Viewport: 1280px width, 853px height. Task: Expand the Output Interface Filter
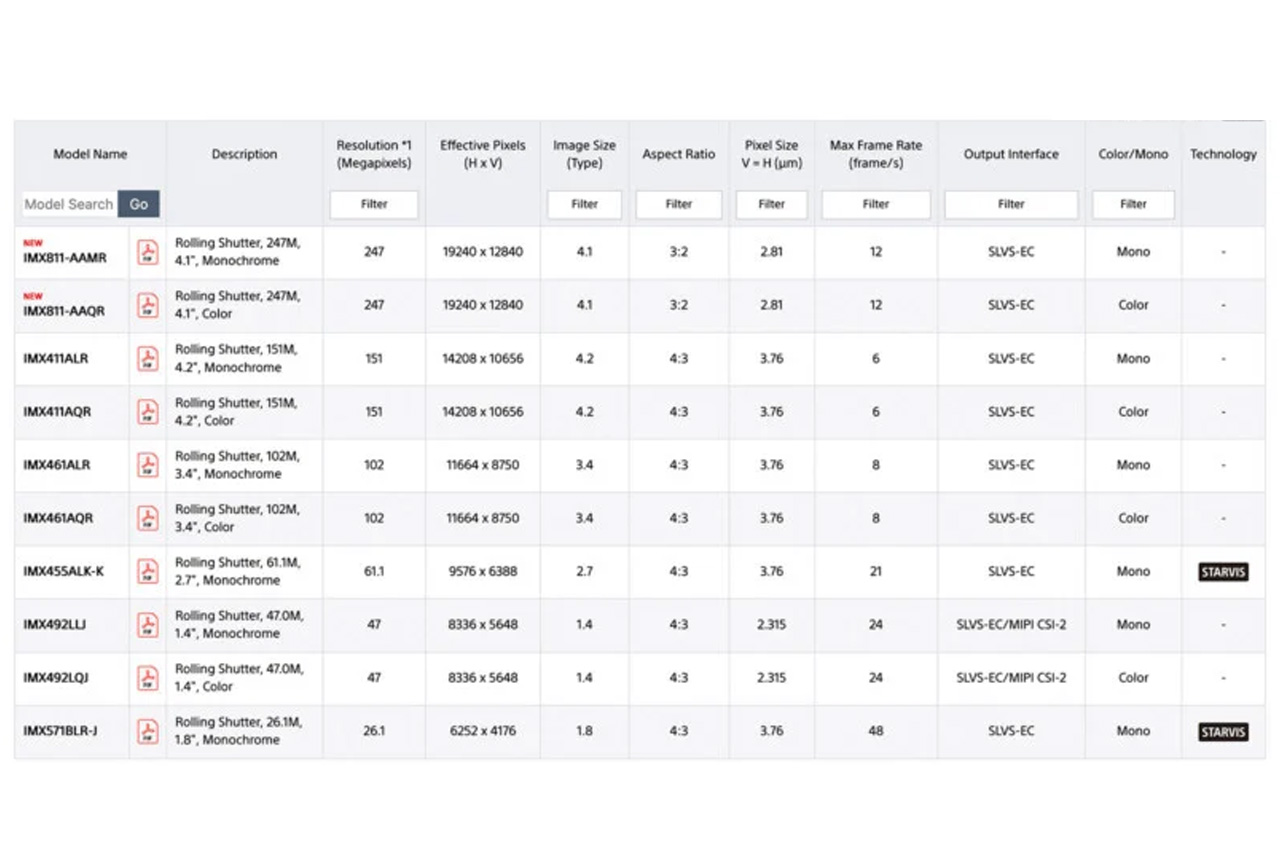(1011, 204)
